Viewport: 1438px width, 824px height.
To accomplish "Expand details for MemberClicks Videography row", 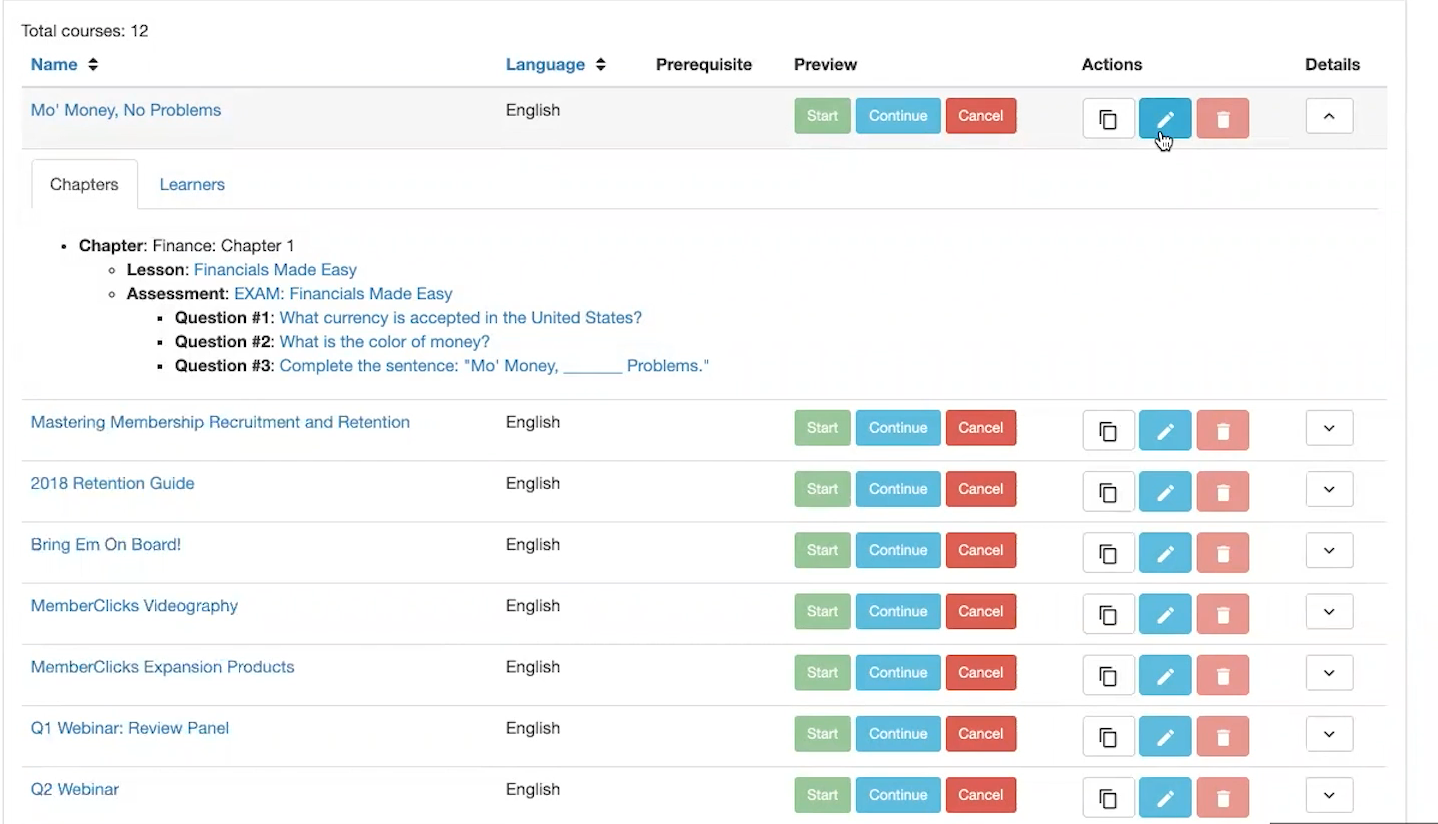I will 1329,612.
